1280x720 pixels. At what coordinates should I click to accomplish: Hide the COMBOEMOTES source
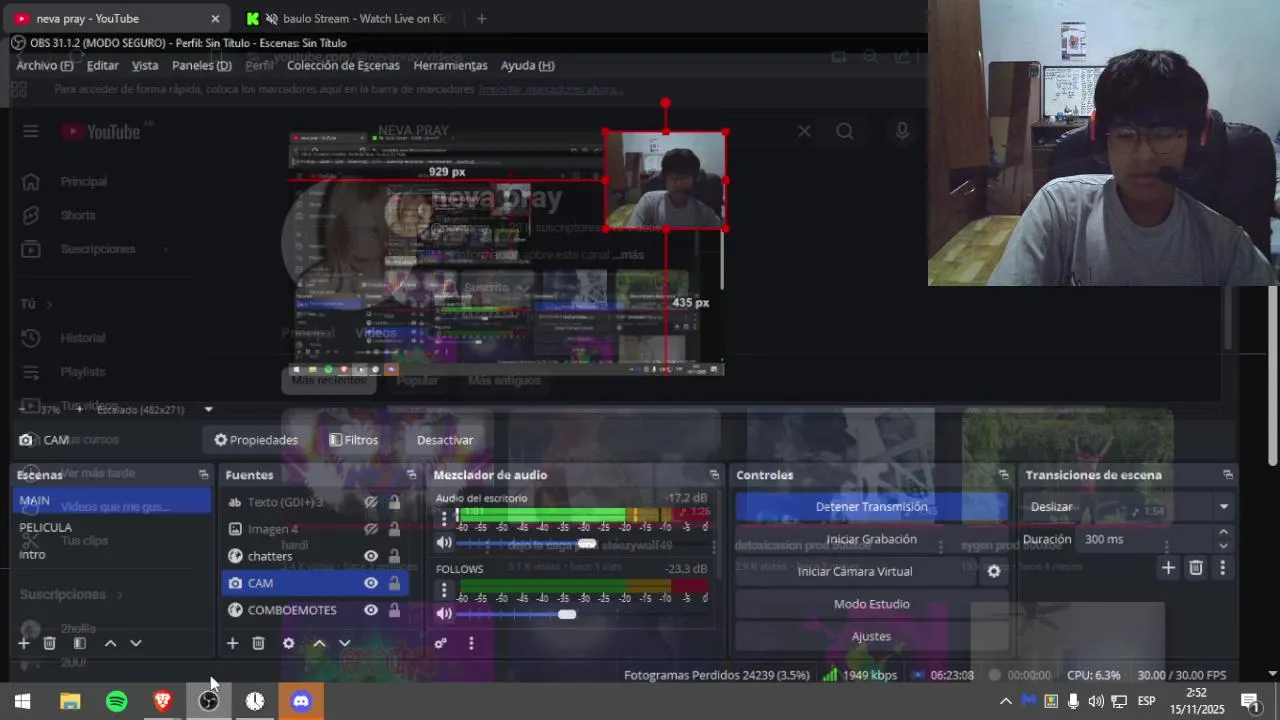(371, 610)
